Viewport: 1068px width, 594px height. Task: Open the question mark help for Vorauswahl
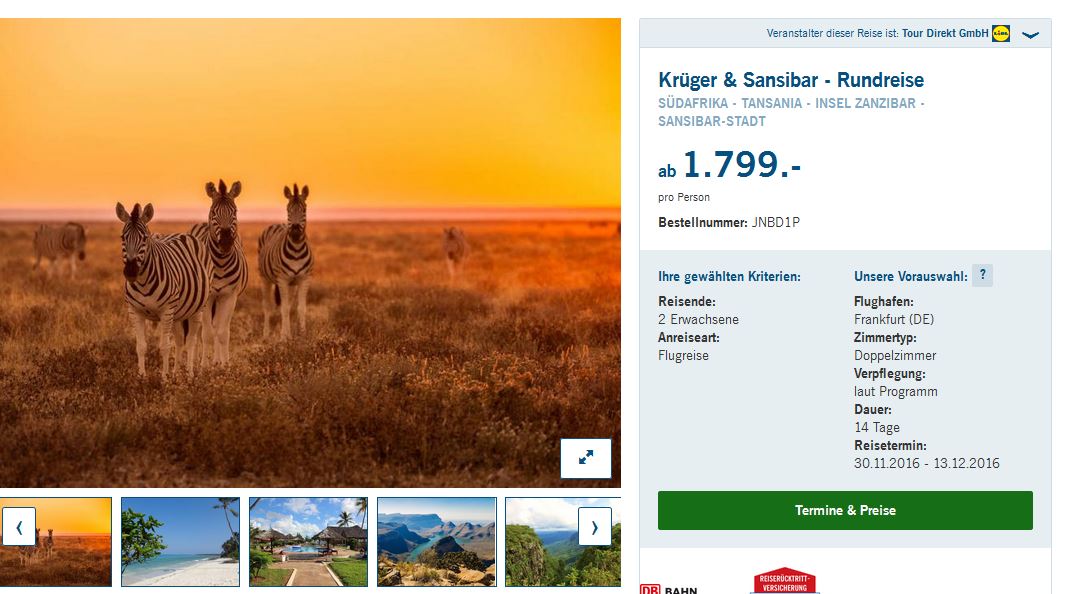[982, 275]
